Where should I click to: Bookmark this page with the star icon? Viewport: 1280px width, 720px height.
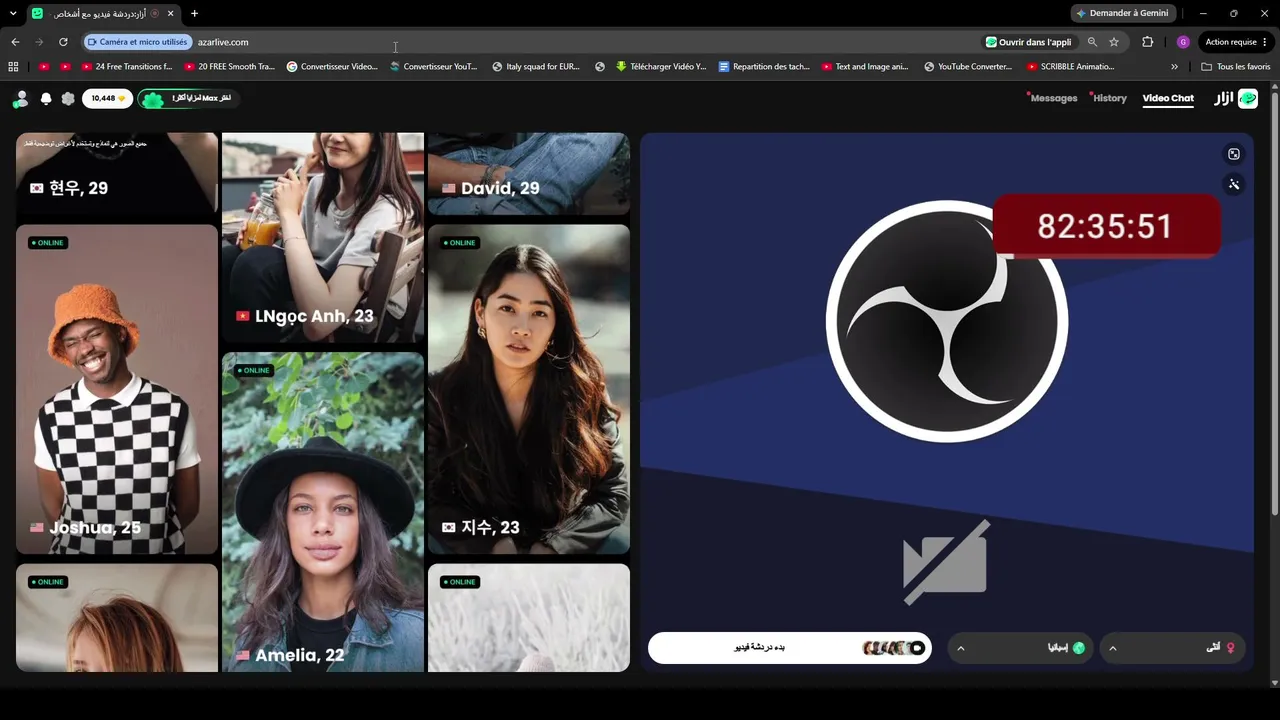1114,42
